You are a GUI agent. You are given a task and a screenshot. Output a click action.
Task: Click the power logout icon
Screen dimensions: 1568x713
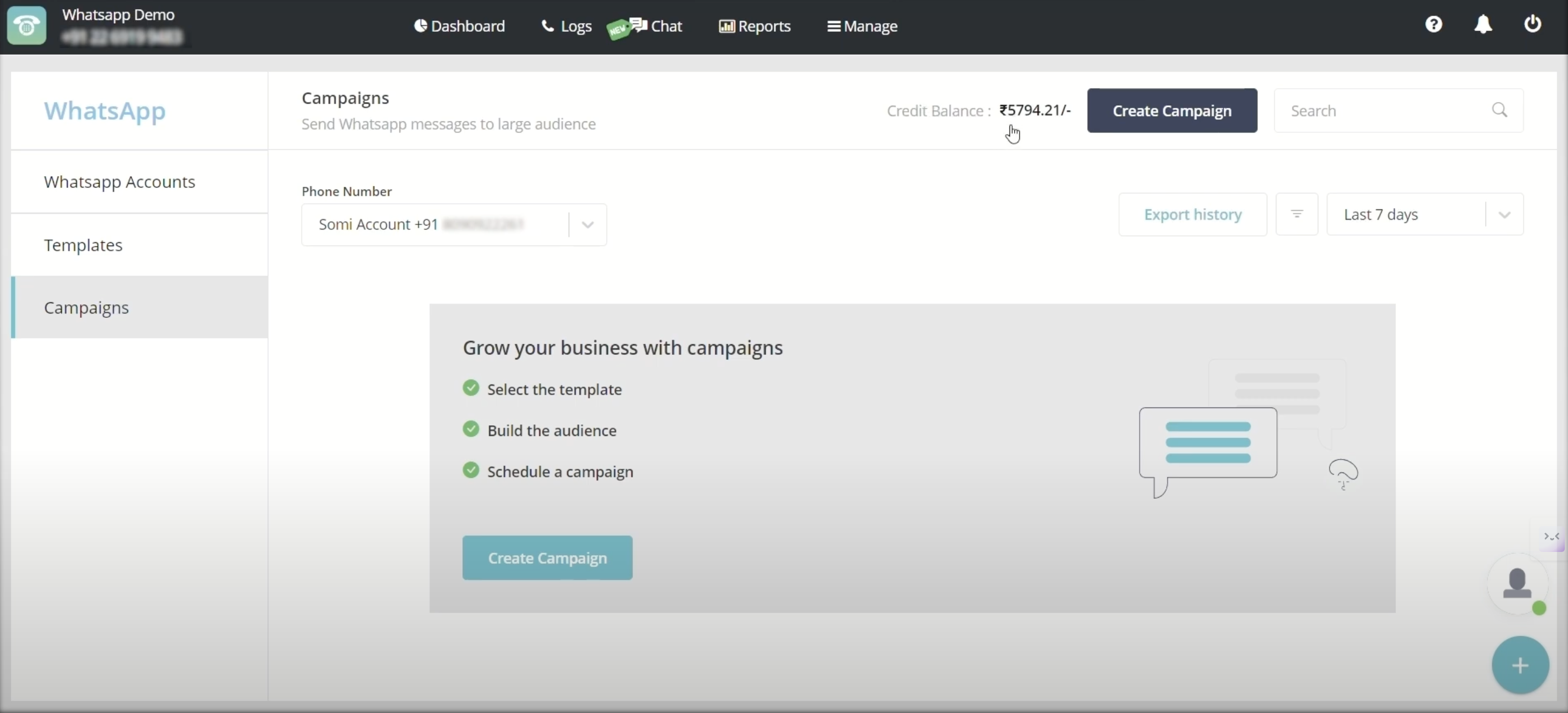pyautogui.click(x=1532, y=24)
